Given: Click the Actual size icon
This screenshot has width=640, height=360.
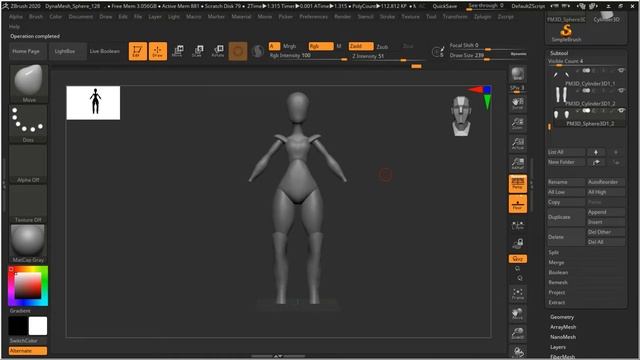Looking at the screenshot, I should point(518,143).
